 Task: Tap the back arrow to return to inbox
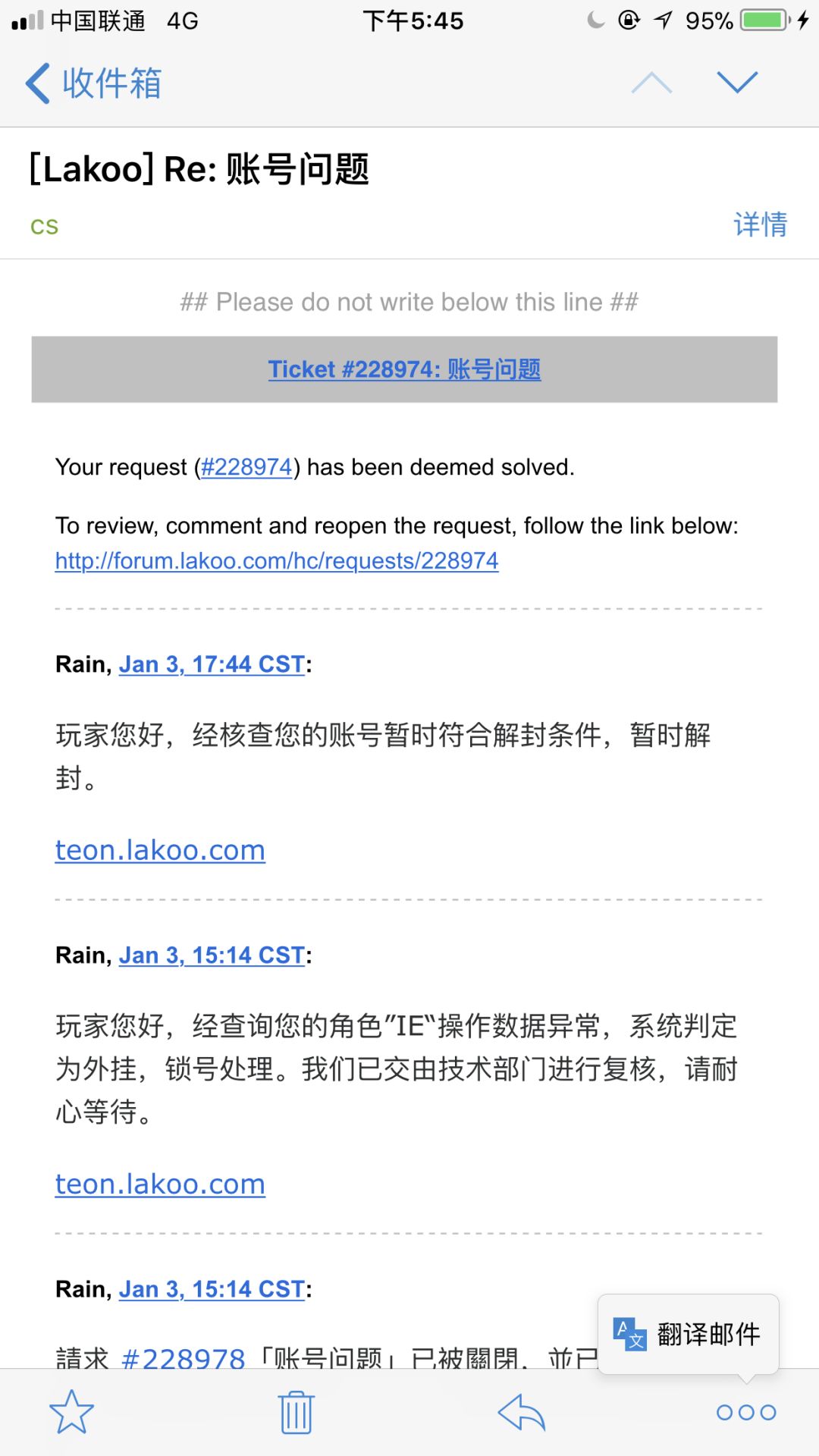tap(38, 83)
